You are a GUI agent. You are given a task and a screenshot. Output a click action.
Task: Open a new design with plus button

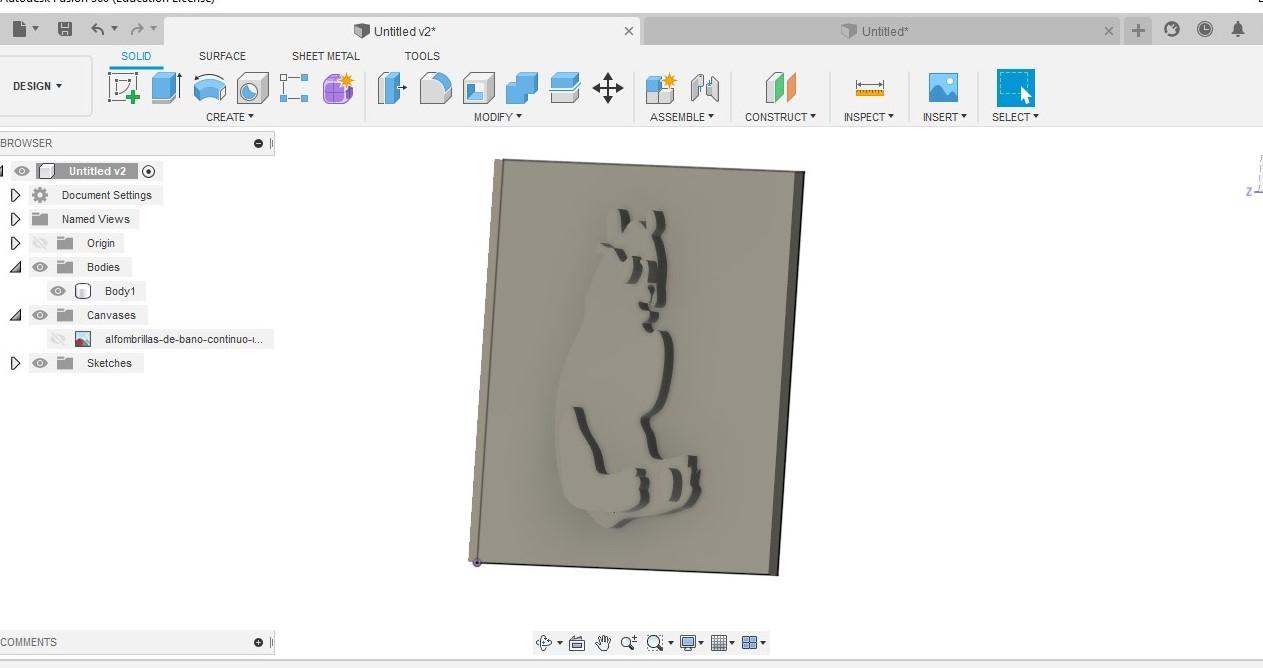[x=1138, y=30]
